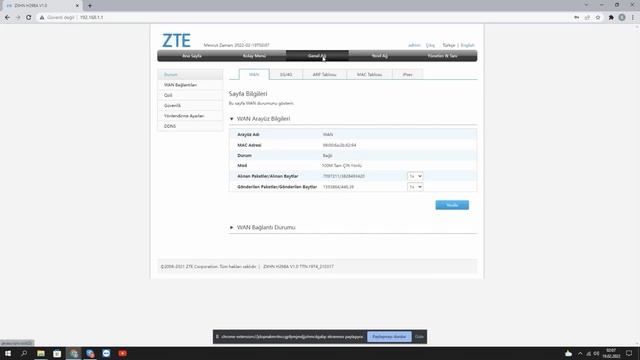Click the blue Yenile refresh button
Screen dimensions: 640x360
[452, 205]
